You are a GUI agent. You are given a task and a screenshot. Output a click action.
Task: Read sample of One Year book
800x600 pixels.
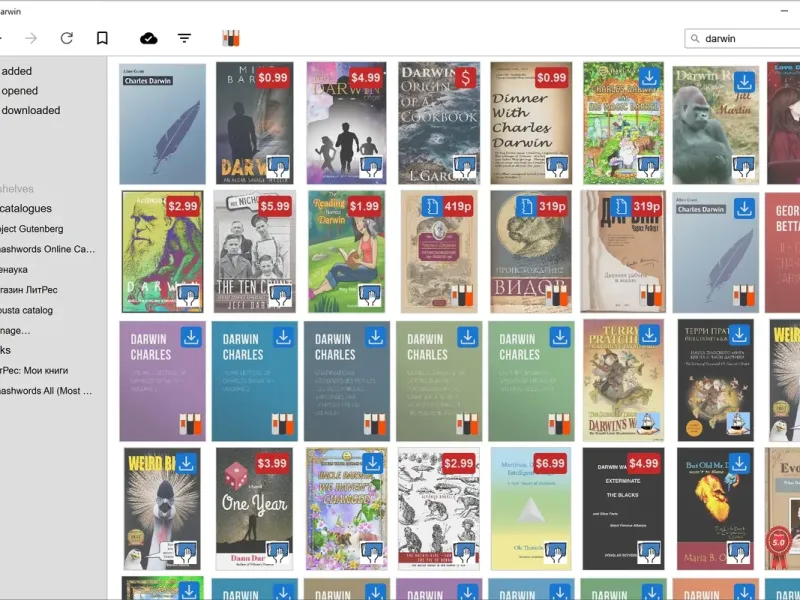278,552
